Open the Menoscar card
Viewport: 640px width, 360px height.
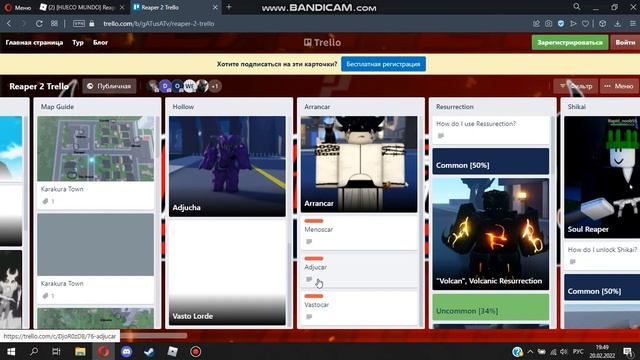click(x=359, y=232)
